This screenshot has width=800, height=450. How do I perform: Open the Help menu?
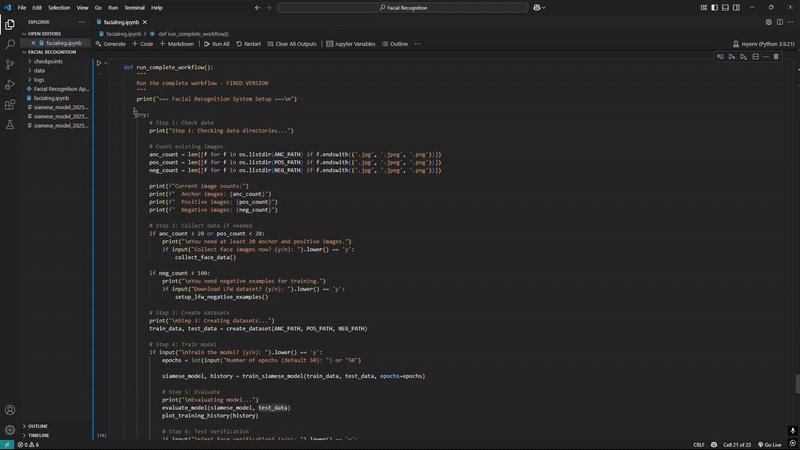point(157,8)
